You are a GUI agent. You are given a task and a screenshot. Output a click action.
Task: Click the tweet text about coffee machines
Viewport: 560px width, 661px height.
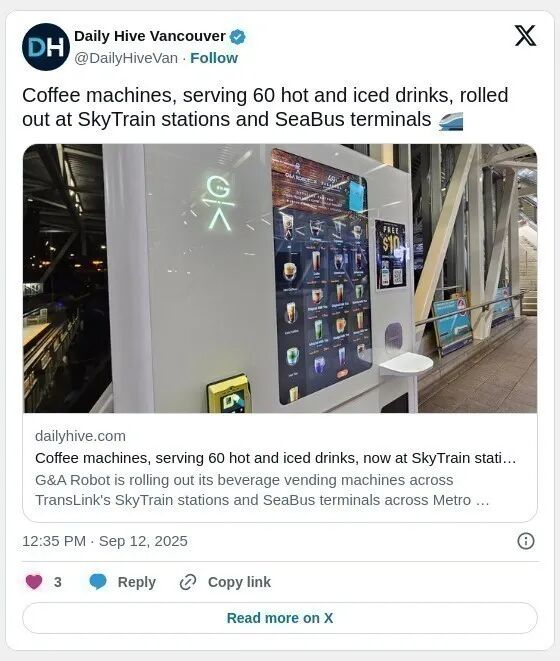pyautogui.click(x=265, y=107)
